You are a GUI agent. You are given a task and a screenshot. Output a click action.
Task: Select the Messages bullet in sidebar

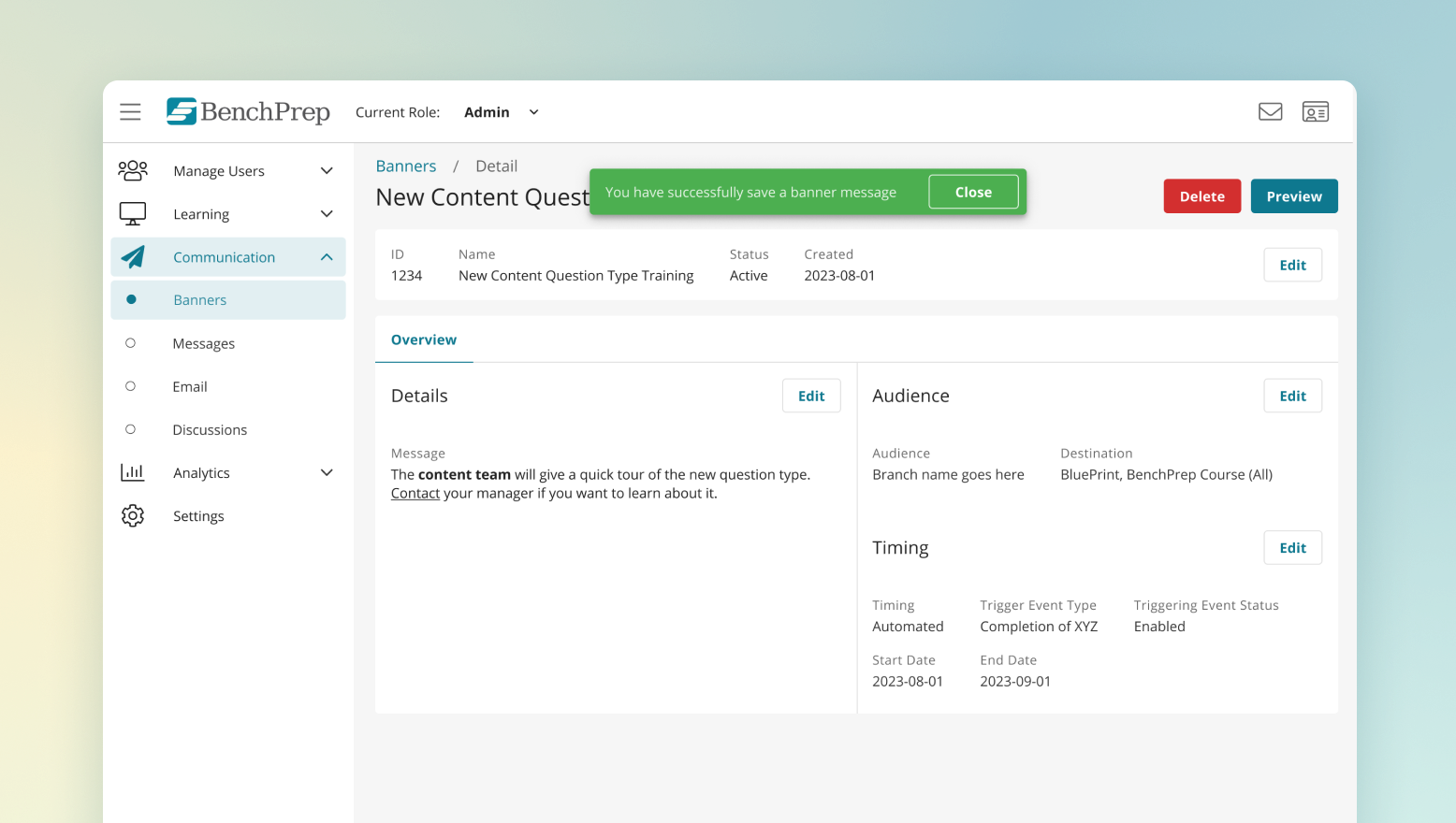[x=130, y=343]
